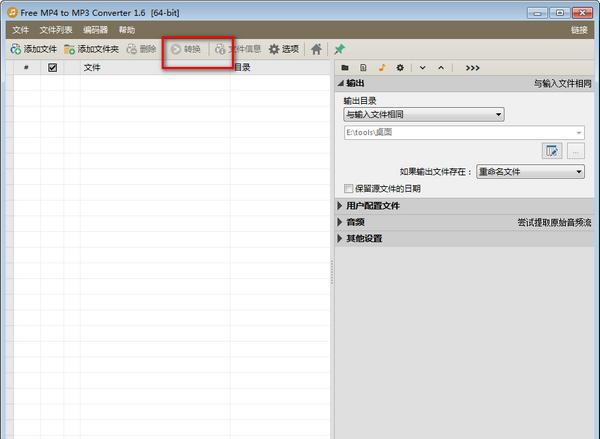Open 文件信息 (File info) from the toolbar
Image resolution: width=600 pixels, height=439 pixels.
[238, 49]
